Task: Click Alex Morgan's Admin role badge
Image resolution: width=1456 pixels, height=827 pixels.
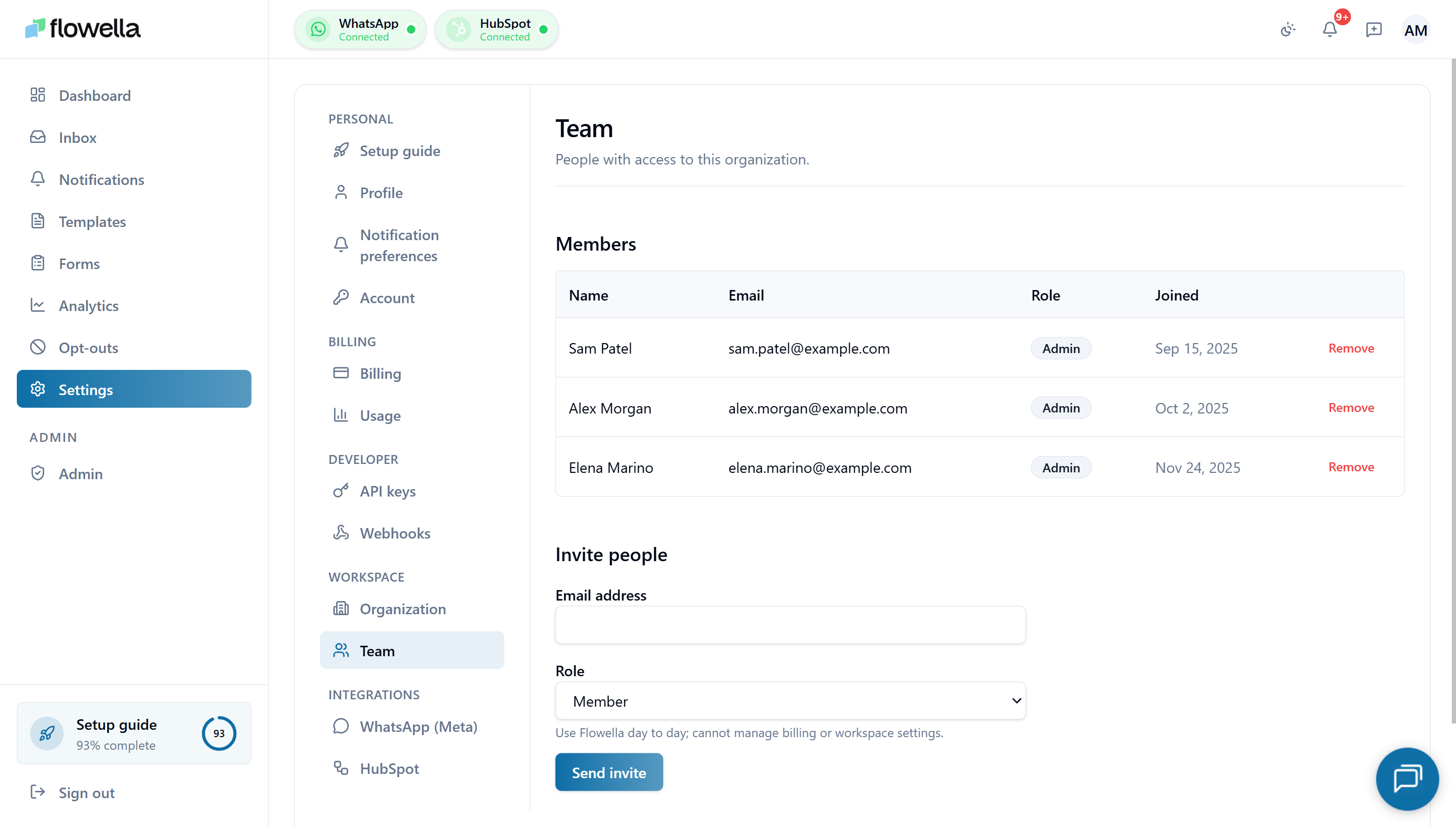Action: 1060,408
